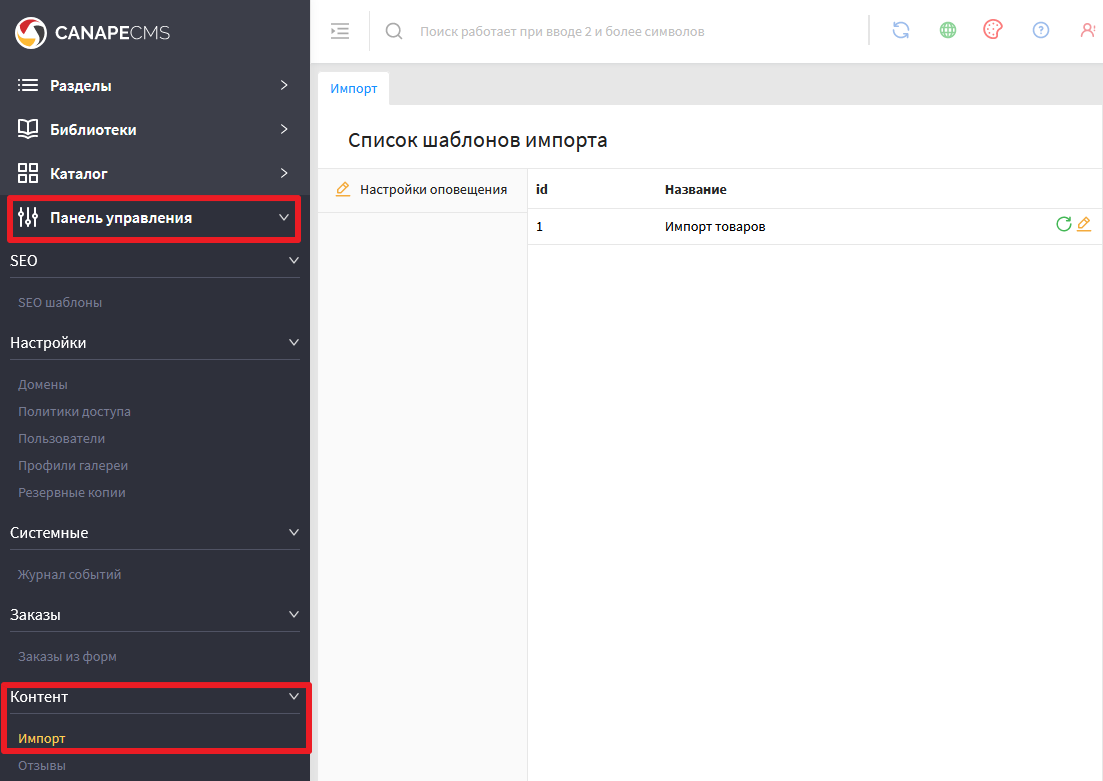Open Настройки оповещения
1103x781 pixels.
[432, 189]
